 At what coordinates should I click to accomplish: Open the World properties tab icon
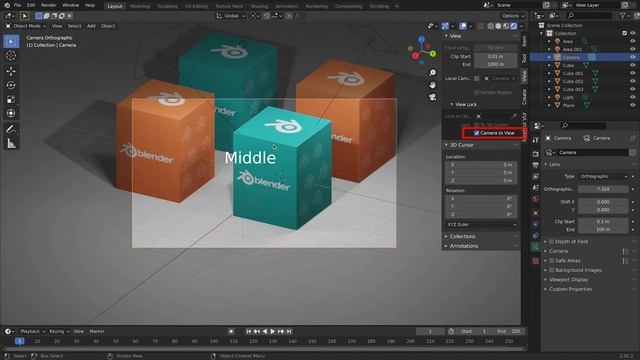tap(536, 199)
